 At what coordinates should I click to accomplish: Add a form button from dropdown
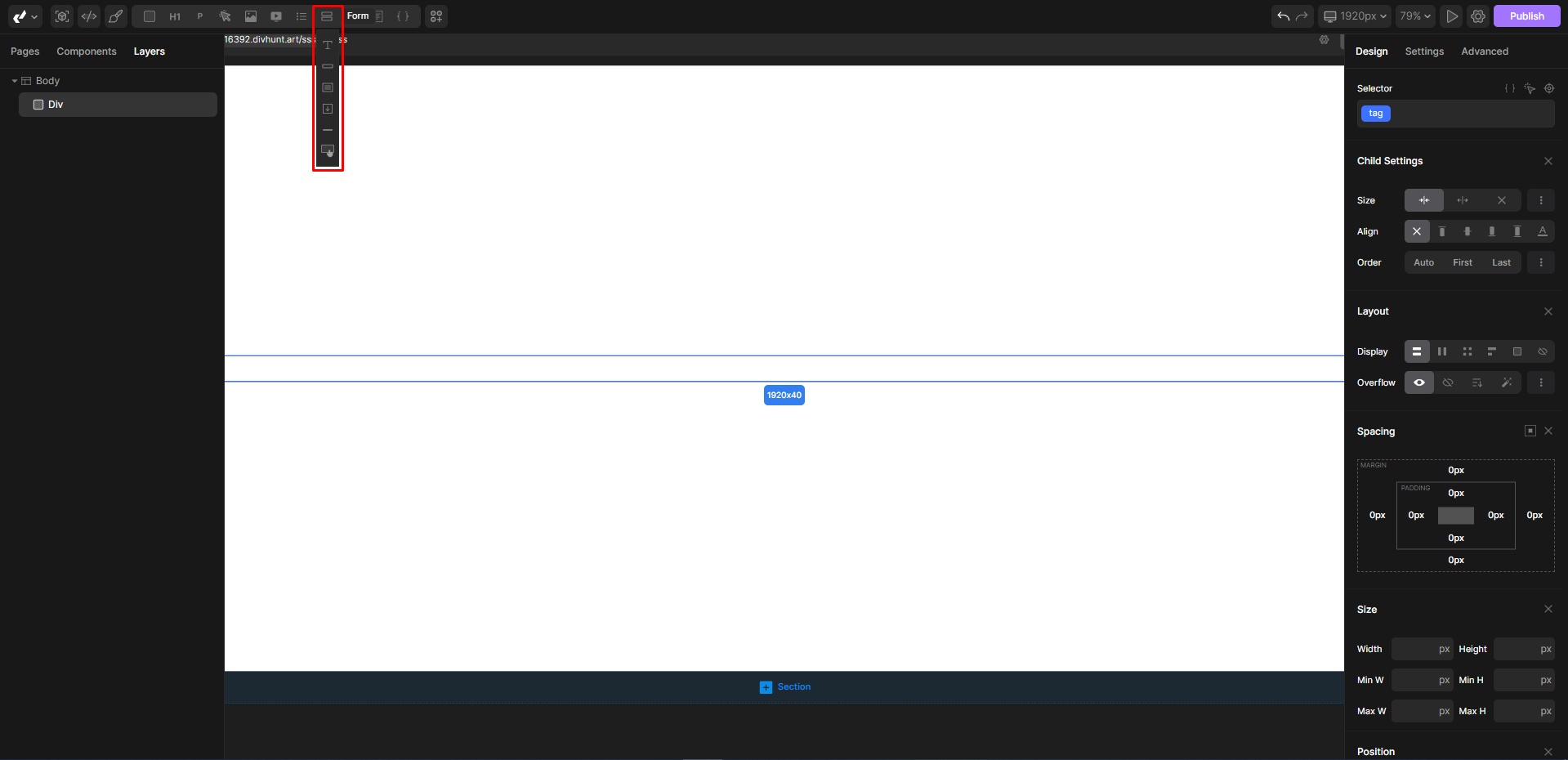pyautogui.click(x=328, y=66)
